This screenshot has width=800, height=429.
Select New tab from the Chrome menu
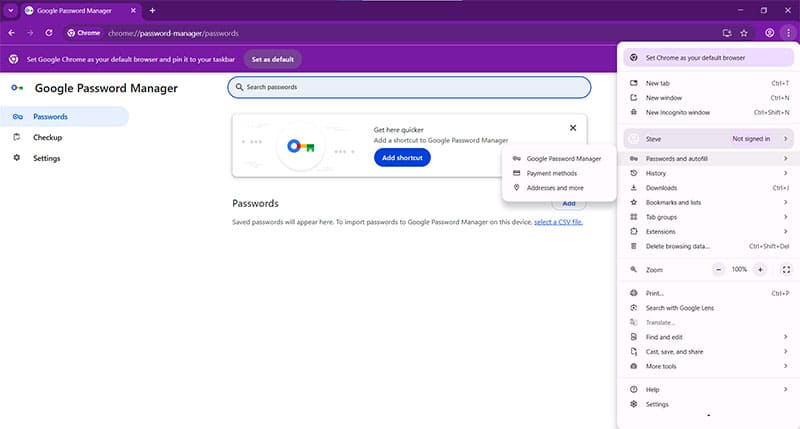coord(708,83)
